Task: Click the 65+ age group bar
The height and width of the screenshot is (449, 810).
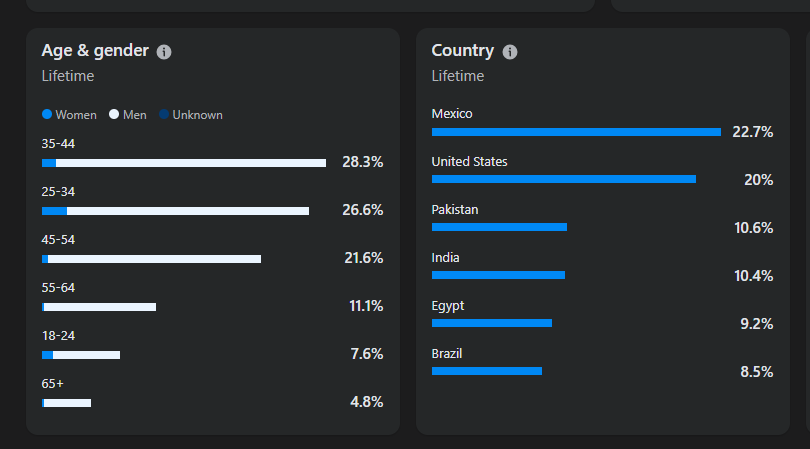Action: point(66,403)
